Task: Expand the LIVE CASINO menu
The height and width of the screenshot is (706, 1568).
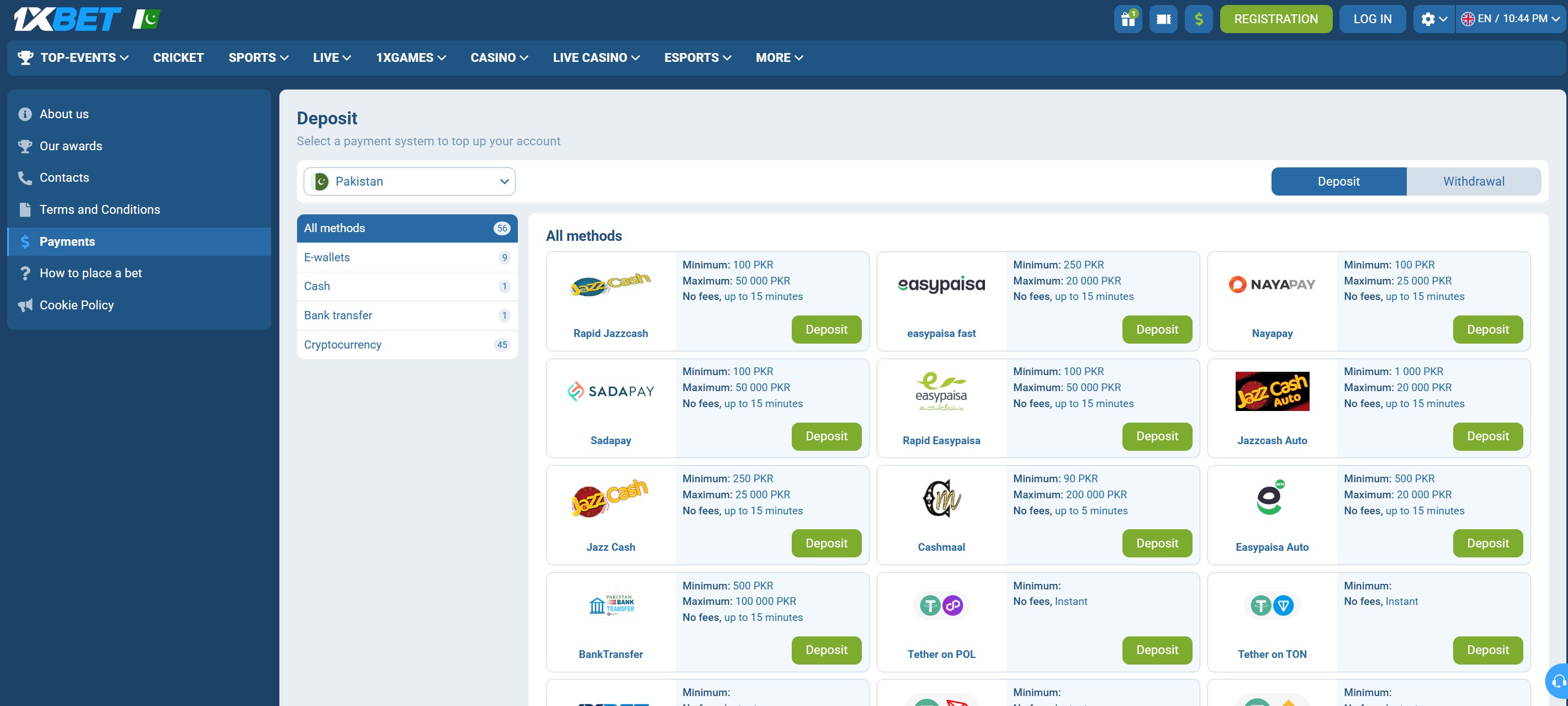Action: (596, 58)
